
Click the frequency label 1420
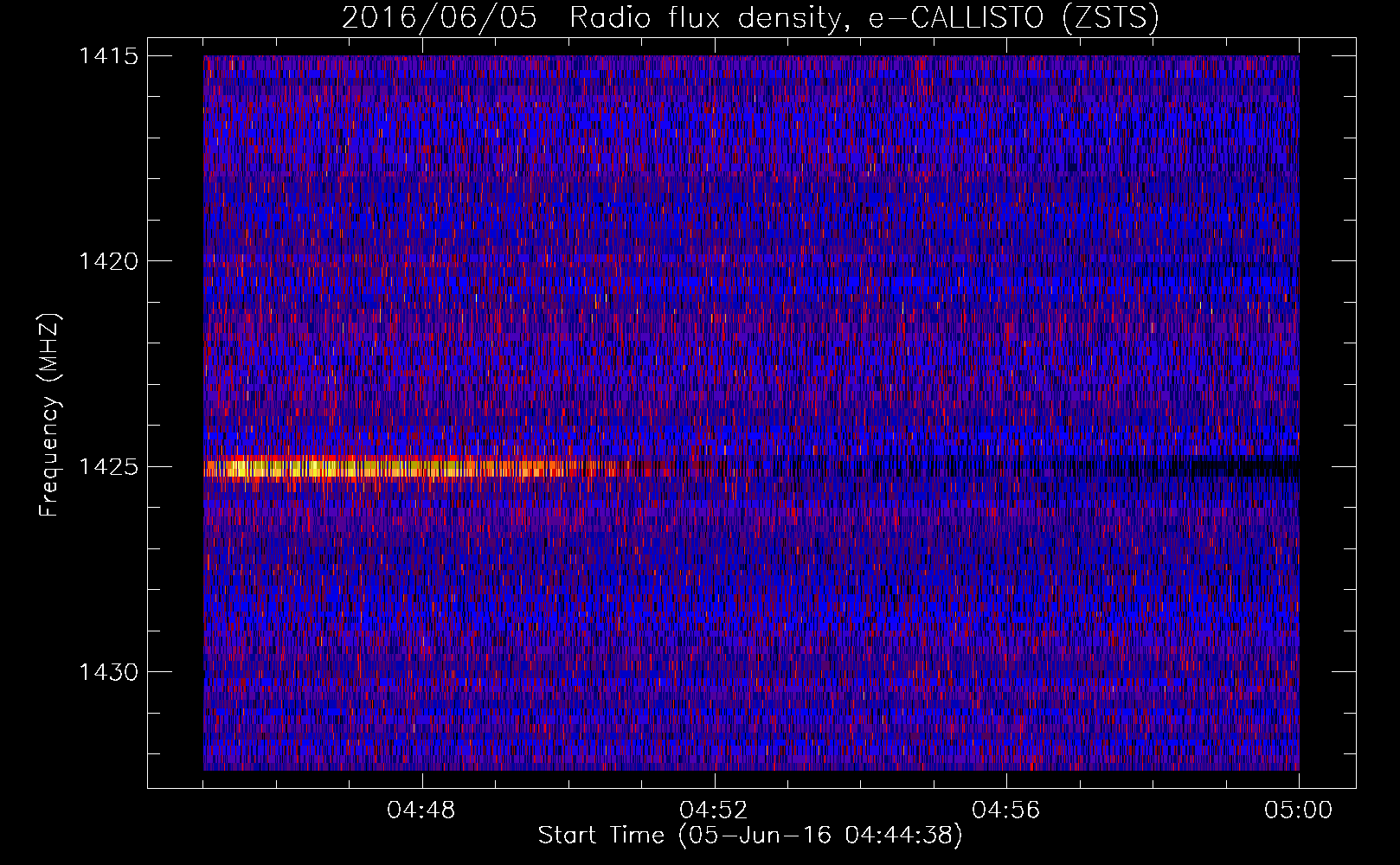pos(108,261)
